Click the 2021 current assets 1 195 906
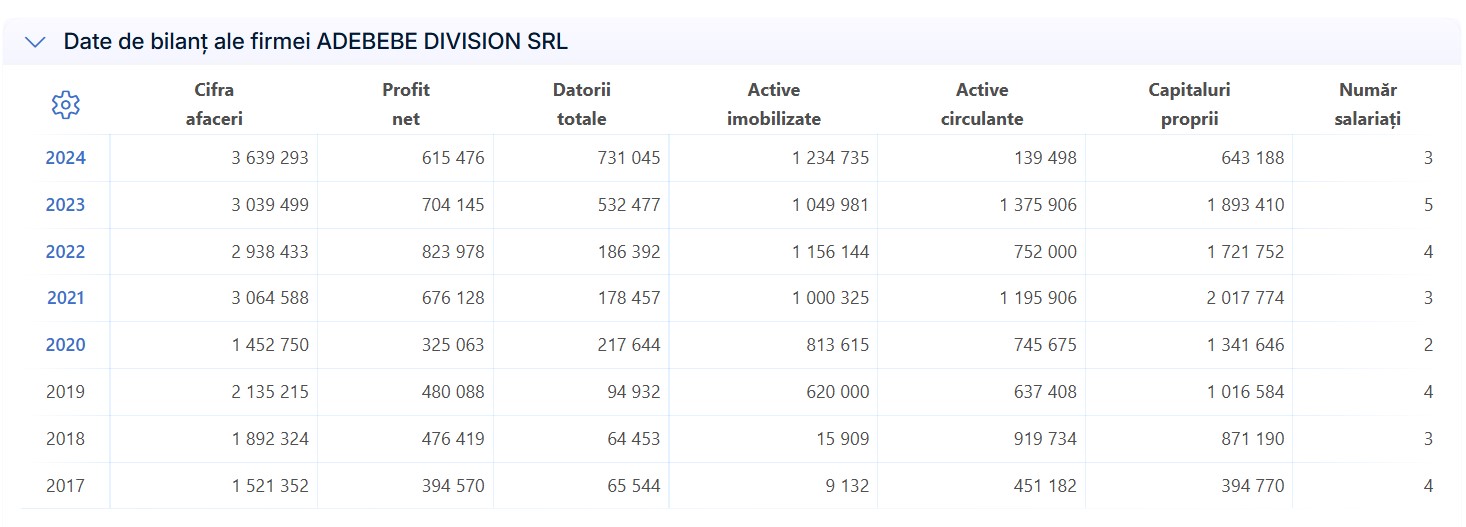Viewport: 1466px width, 527px height. [x=1039, y=298]
